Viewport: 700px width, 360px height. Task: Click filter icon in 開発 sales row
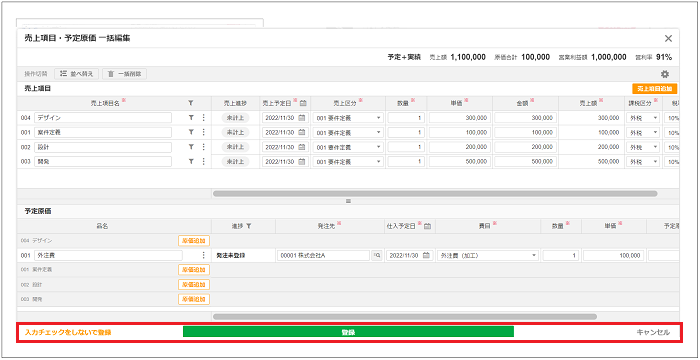[x=191, y=161]
